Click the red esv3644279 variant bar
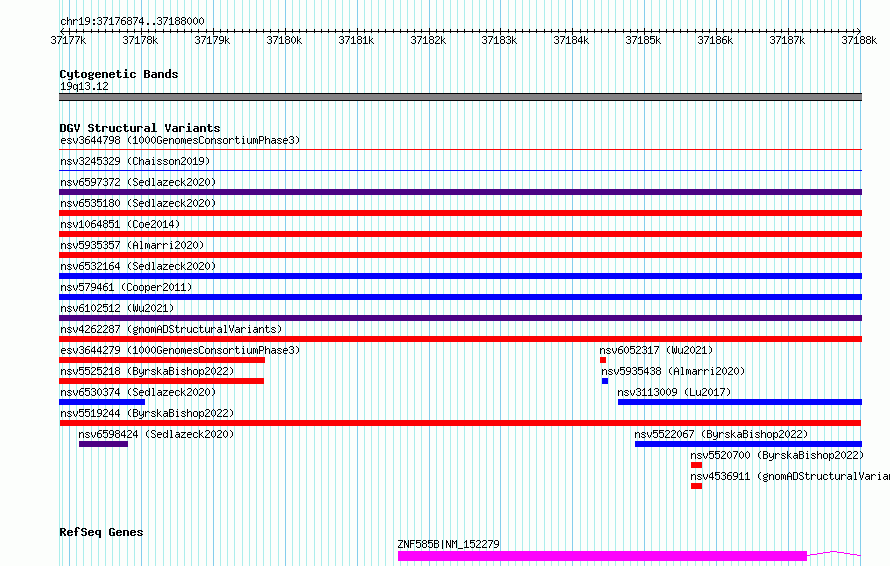This screenshot has height=566, width=890. (x=162, y=360)
